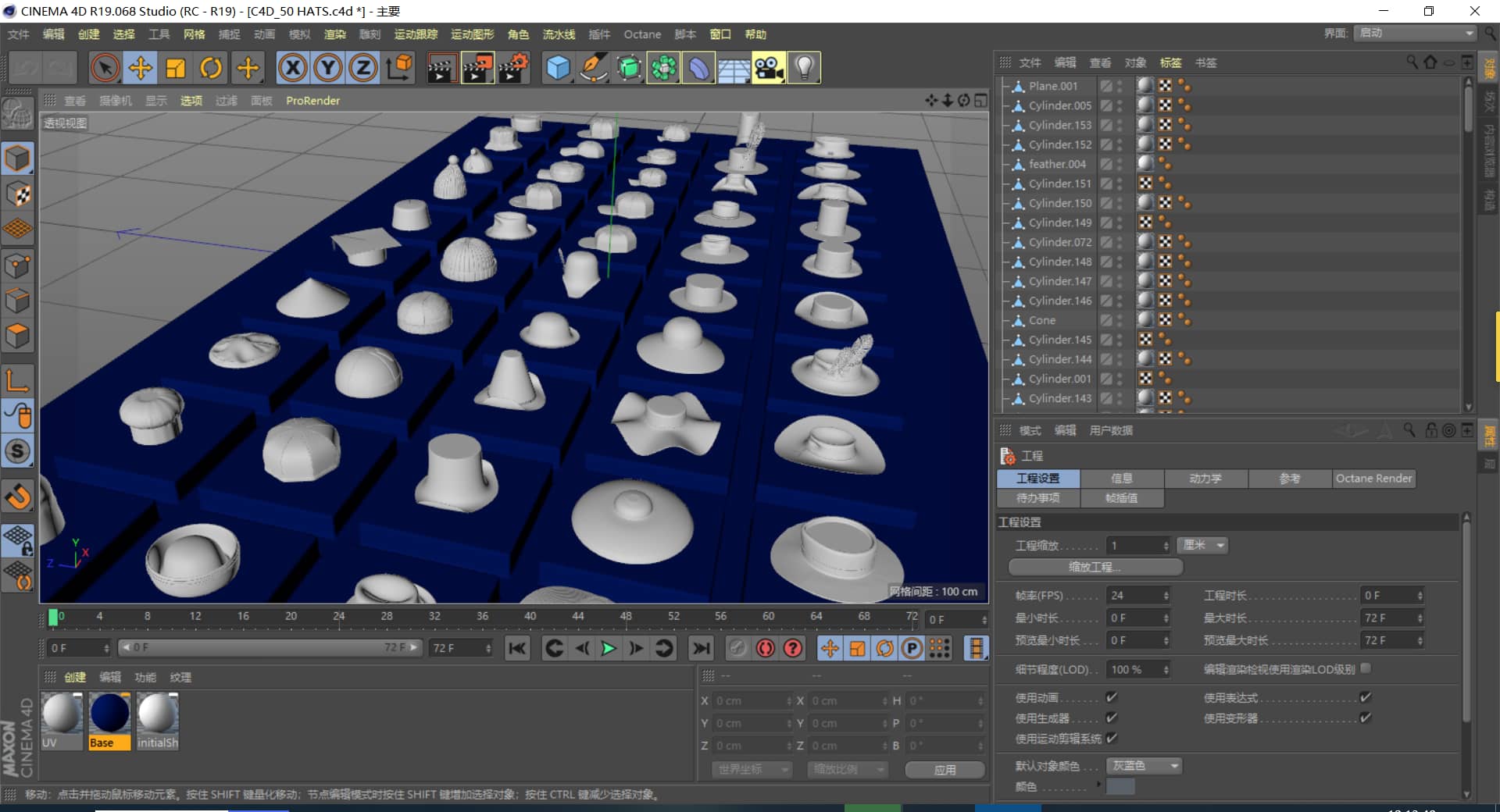Open render to picture viewer icon
This screenshot has height=812, width=1500.
coord(477,68)
